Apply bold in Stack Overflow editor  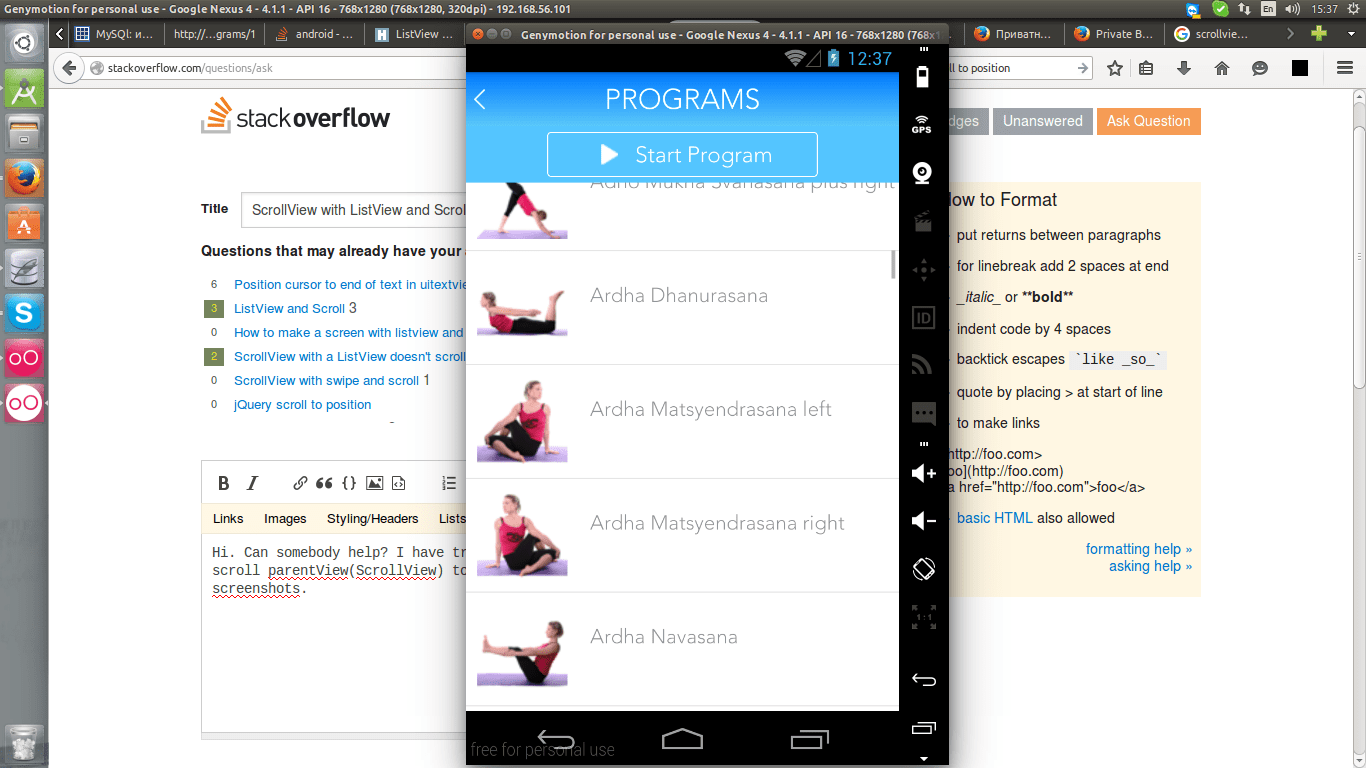click(x=224, y=483)
